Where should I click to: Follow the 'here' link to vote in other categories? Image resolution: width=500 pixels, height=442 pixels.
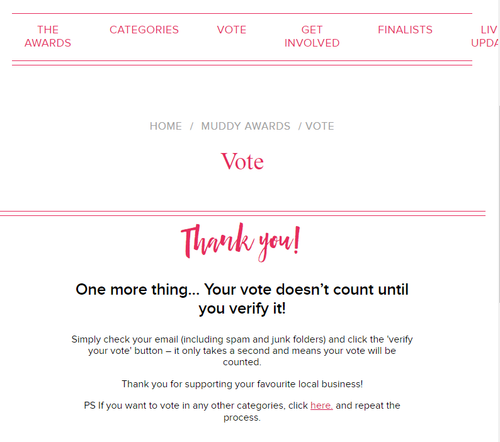point(321,405)
